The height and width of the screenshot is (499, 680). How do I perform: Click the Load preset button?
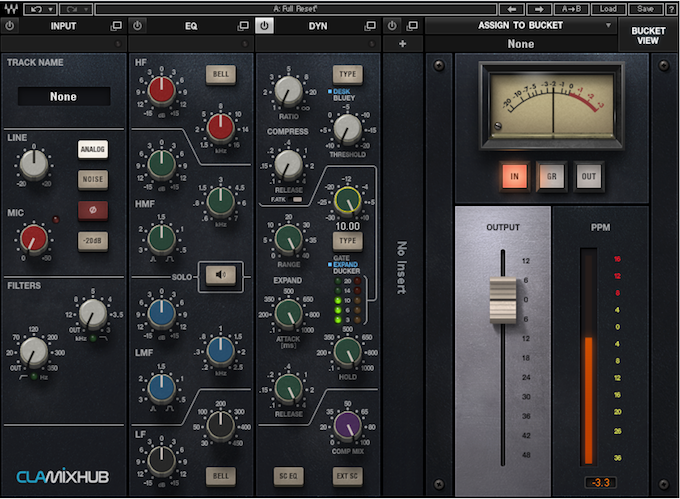tap(608, 9)
